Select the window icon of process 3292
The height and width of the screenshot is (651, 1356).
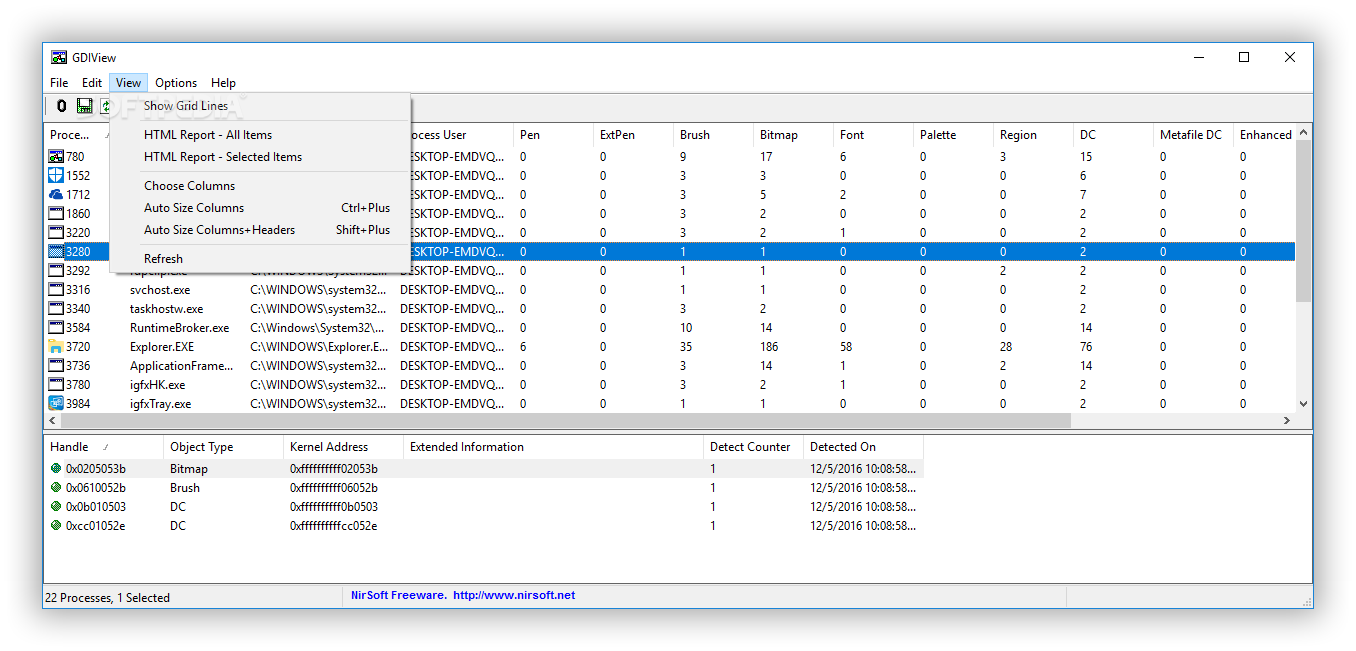pos(56,270)
